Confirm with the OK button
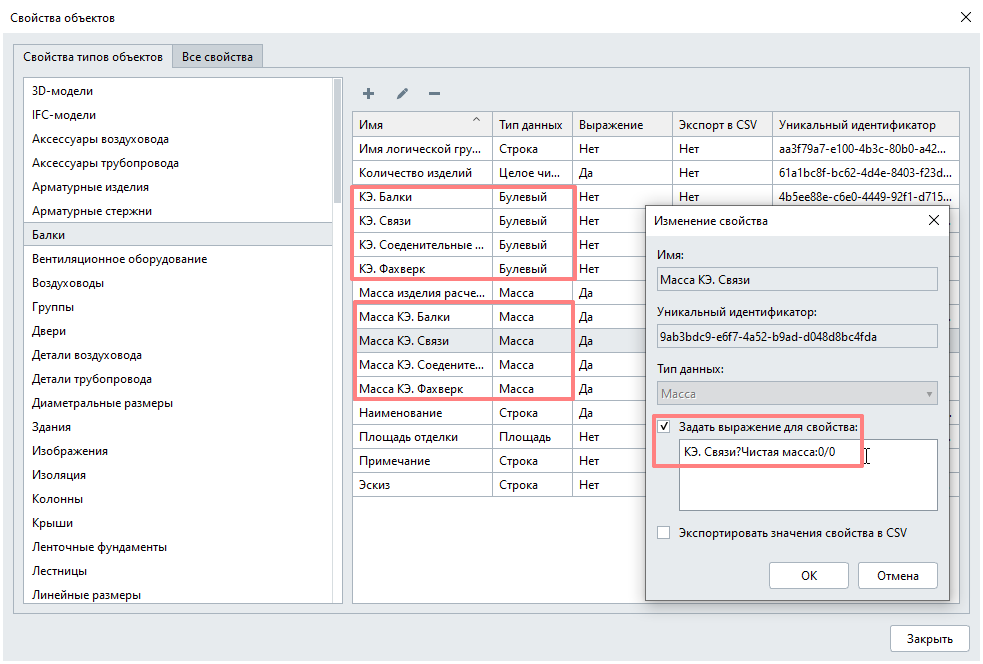The image size is (983, 664). pos(809,575)
